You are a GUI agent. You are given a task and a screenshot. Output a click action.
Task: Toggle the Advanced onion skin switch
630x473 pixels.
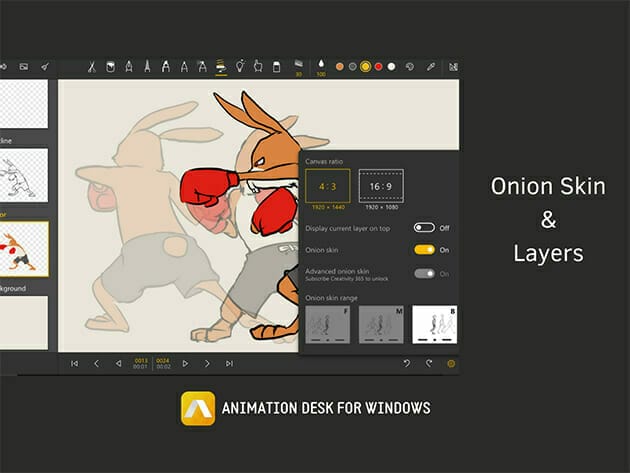424,274
